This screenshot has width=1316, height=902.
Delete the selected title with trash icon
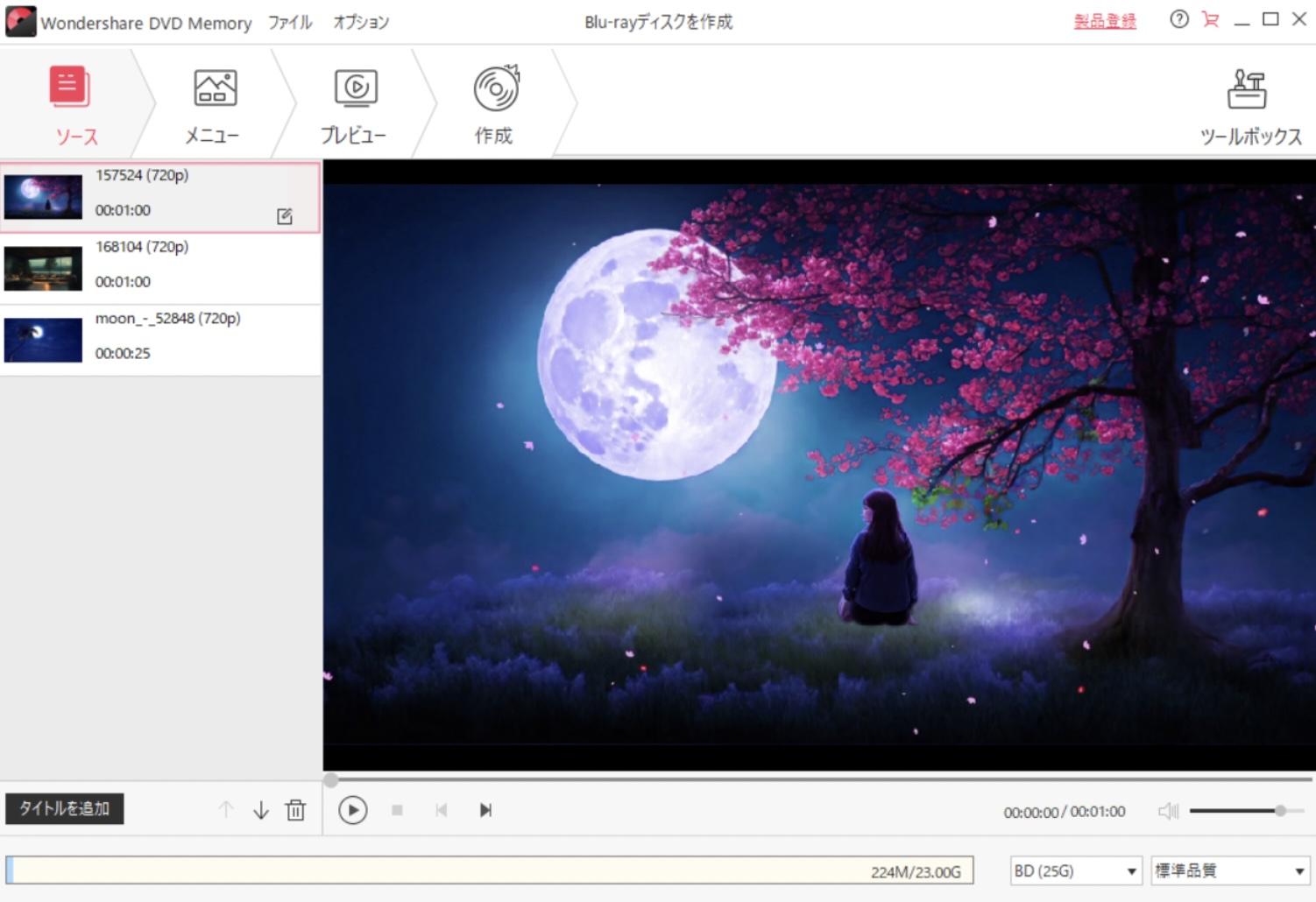point(296,810)
